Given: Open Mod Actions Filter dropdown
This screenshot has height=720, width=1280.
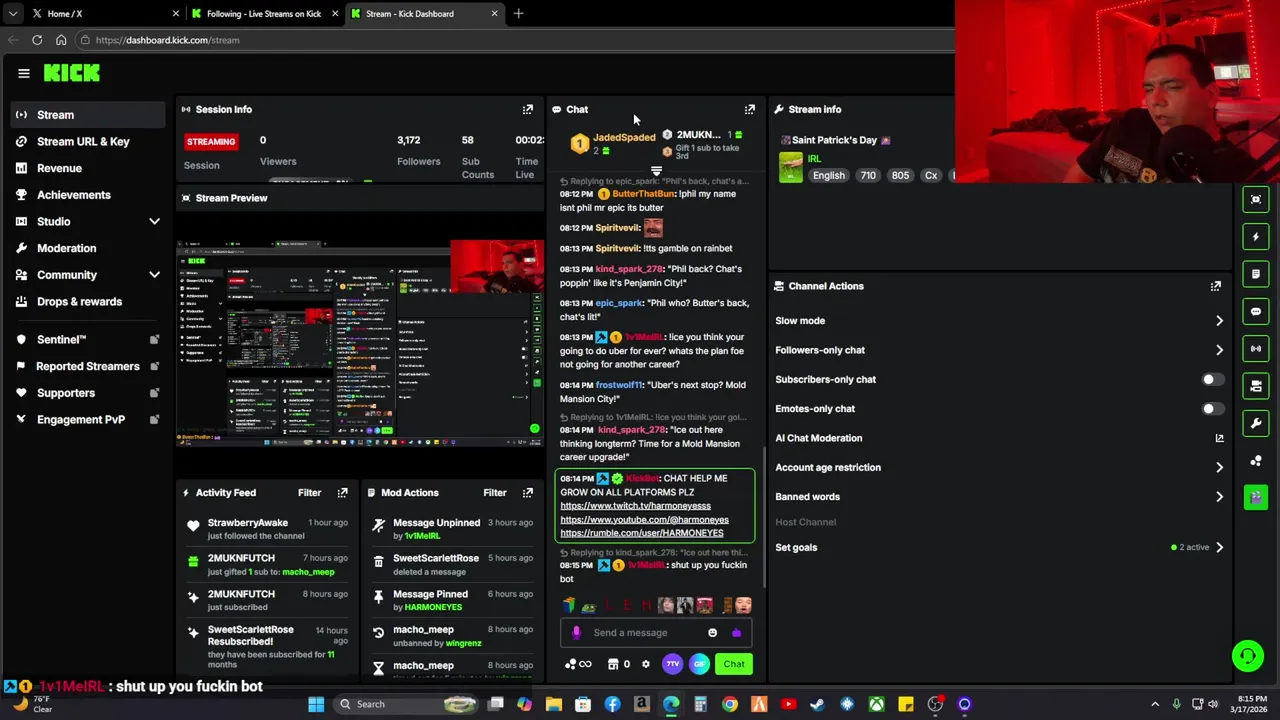Looking at the screenshot, I should coord(495,492).
